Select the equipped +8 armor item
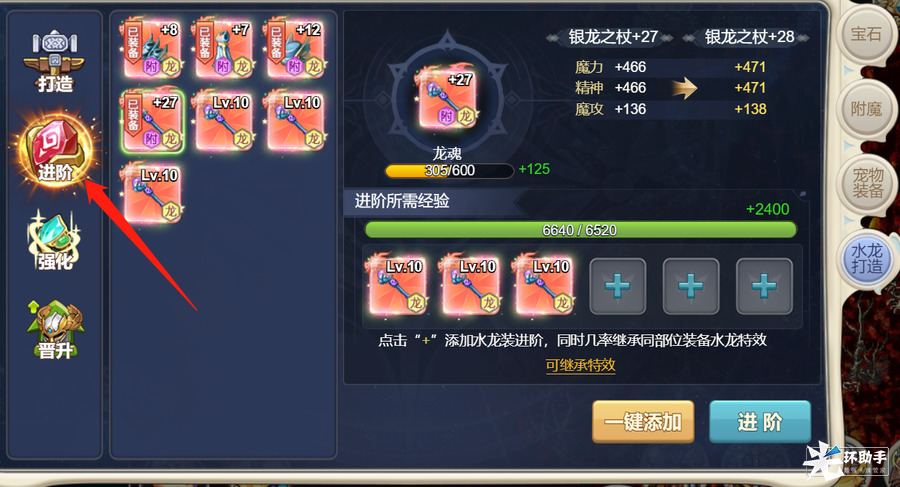 pyautogui.click(x=152, y=48)
